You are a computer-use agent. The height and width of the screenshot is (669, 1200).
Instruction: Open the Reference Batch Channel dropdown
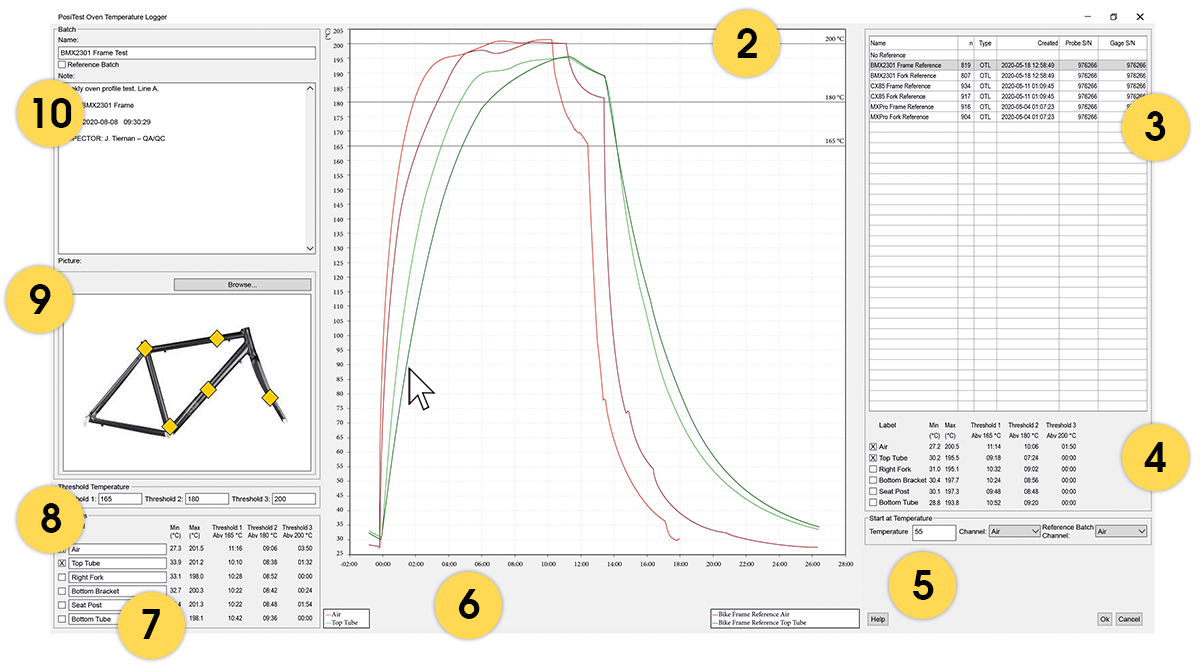(1121, 532)
